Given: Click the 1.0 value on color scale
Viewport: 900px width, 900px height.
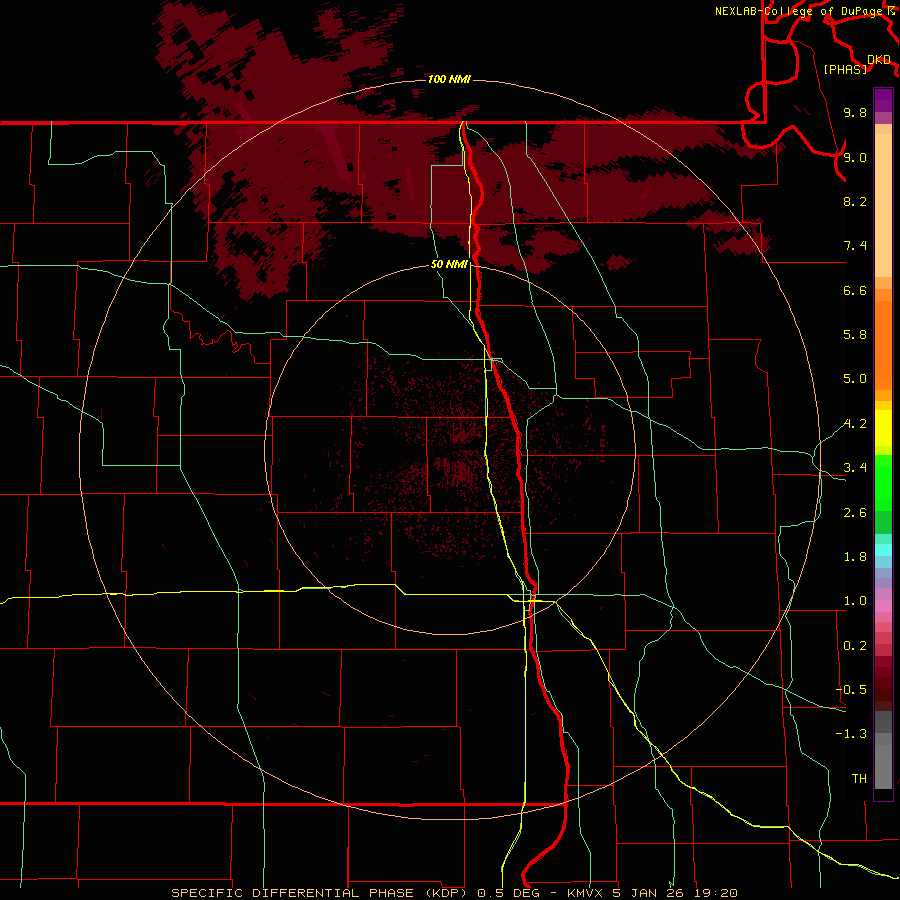Looking at the screenshot, I should pyautogui.click(x=855, y=601).
